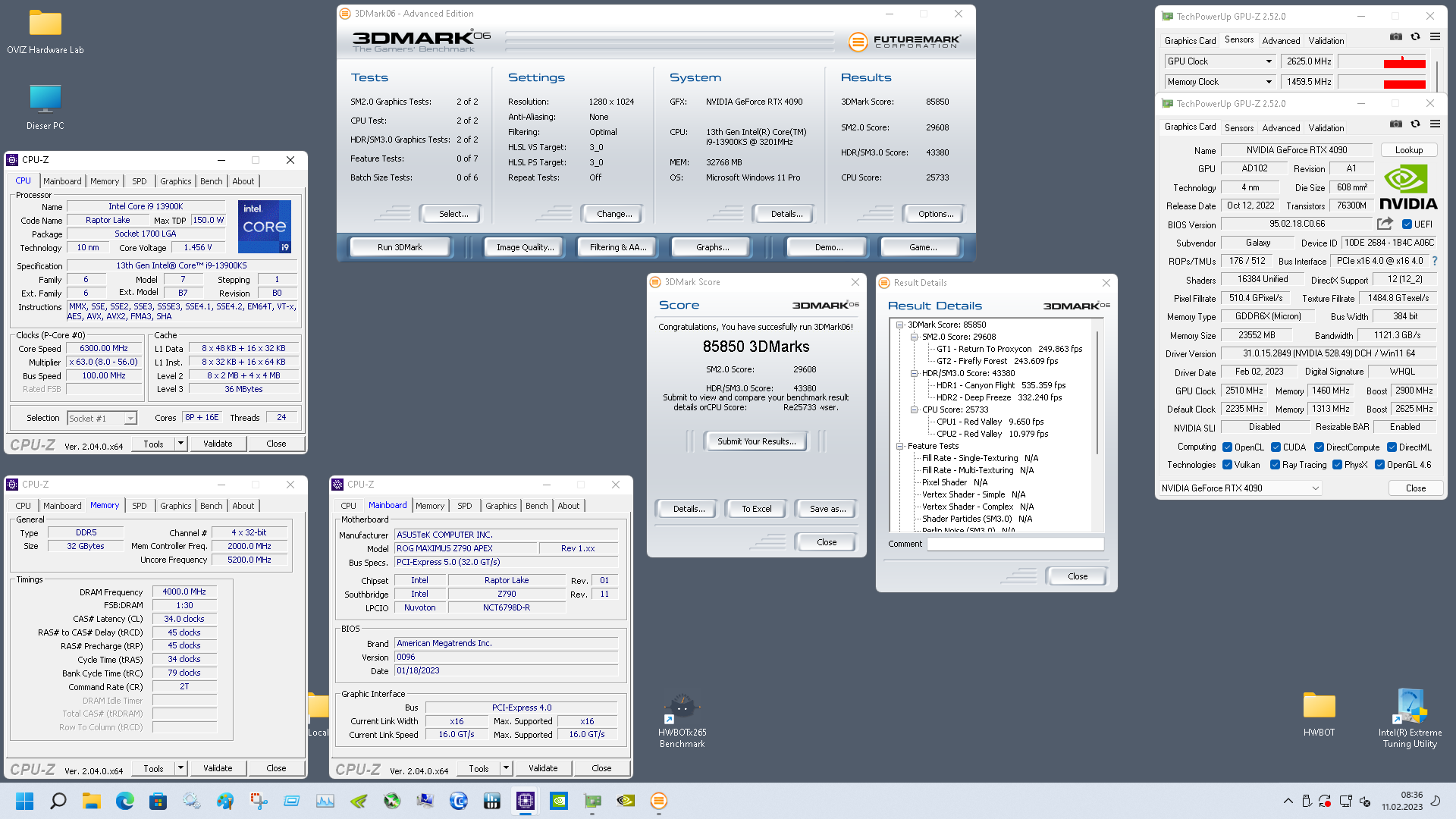Viewport: 1456px width, 819px height.
Task: Open Validation tab in front GPU-Z window
Action: point(1326,127)
